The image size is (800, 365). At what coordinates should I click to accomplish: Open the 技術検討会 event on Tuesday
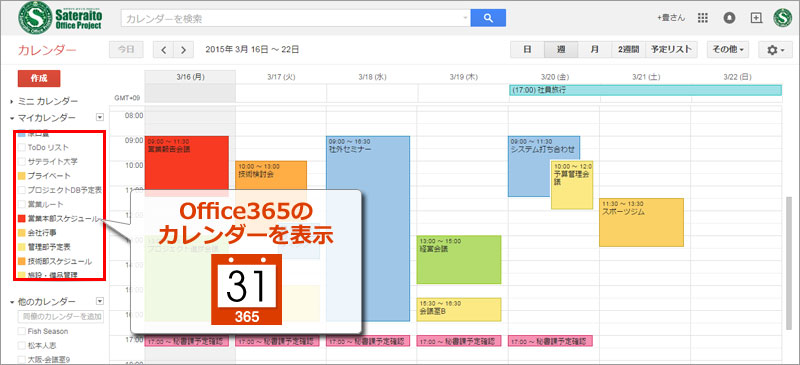271,176
